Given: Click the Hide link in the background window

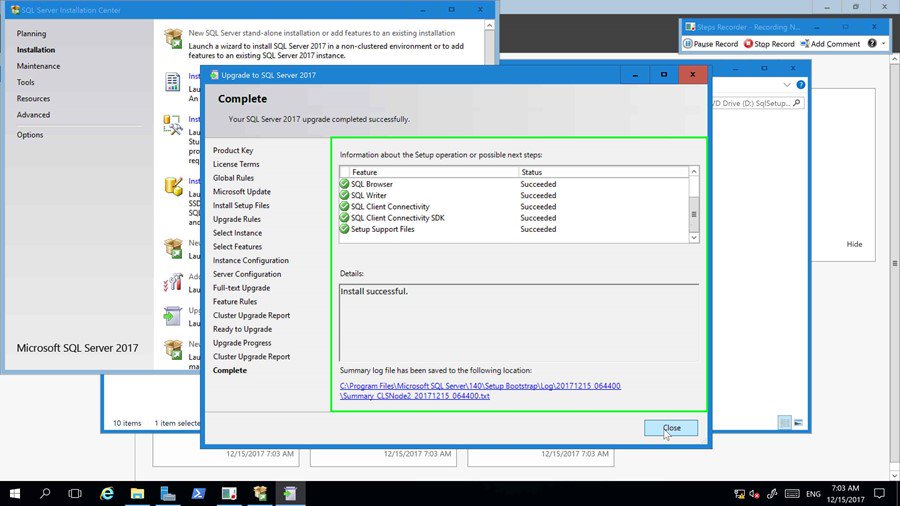Looking at the screenshot, I should point(854,244).
